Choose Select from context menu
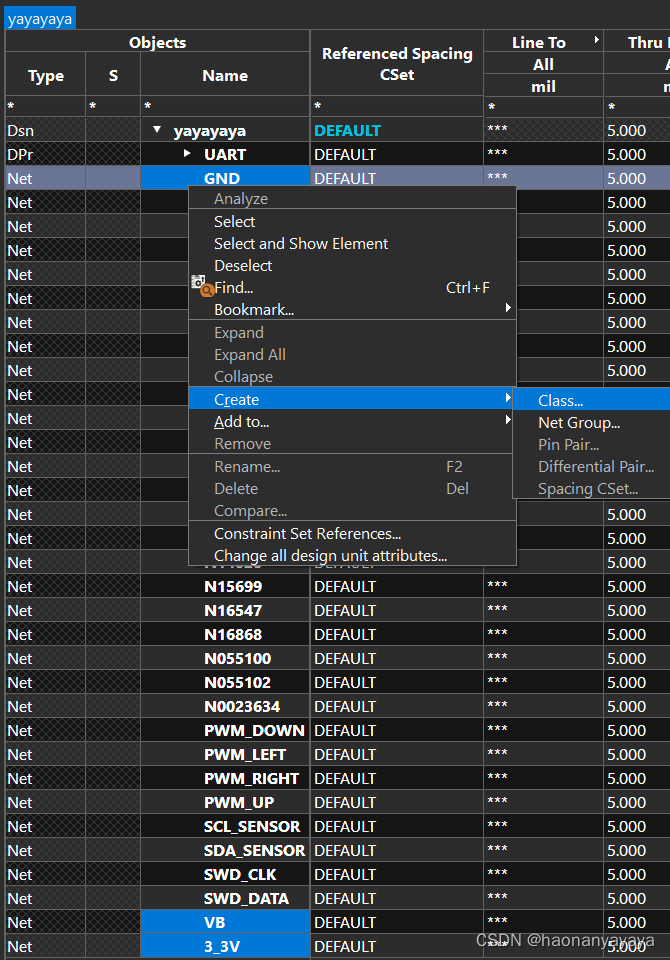Image resolution: width=670 pixels, height=960 pixels. (x=352, y=222)
